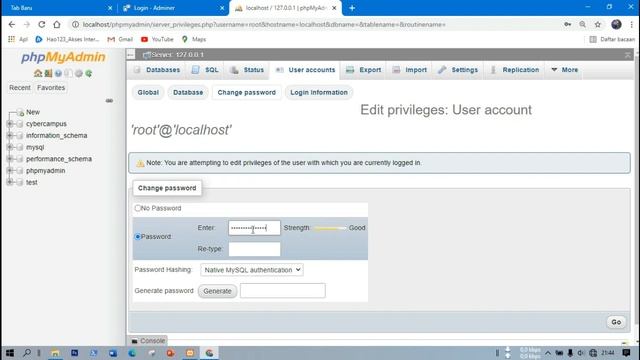Open the Gmail bookmark
The height and width of the screenshot is (360, 640).
coord(120,39)
